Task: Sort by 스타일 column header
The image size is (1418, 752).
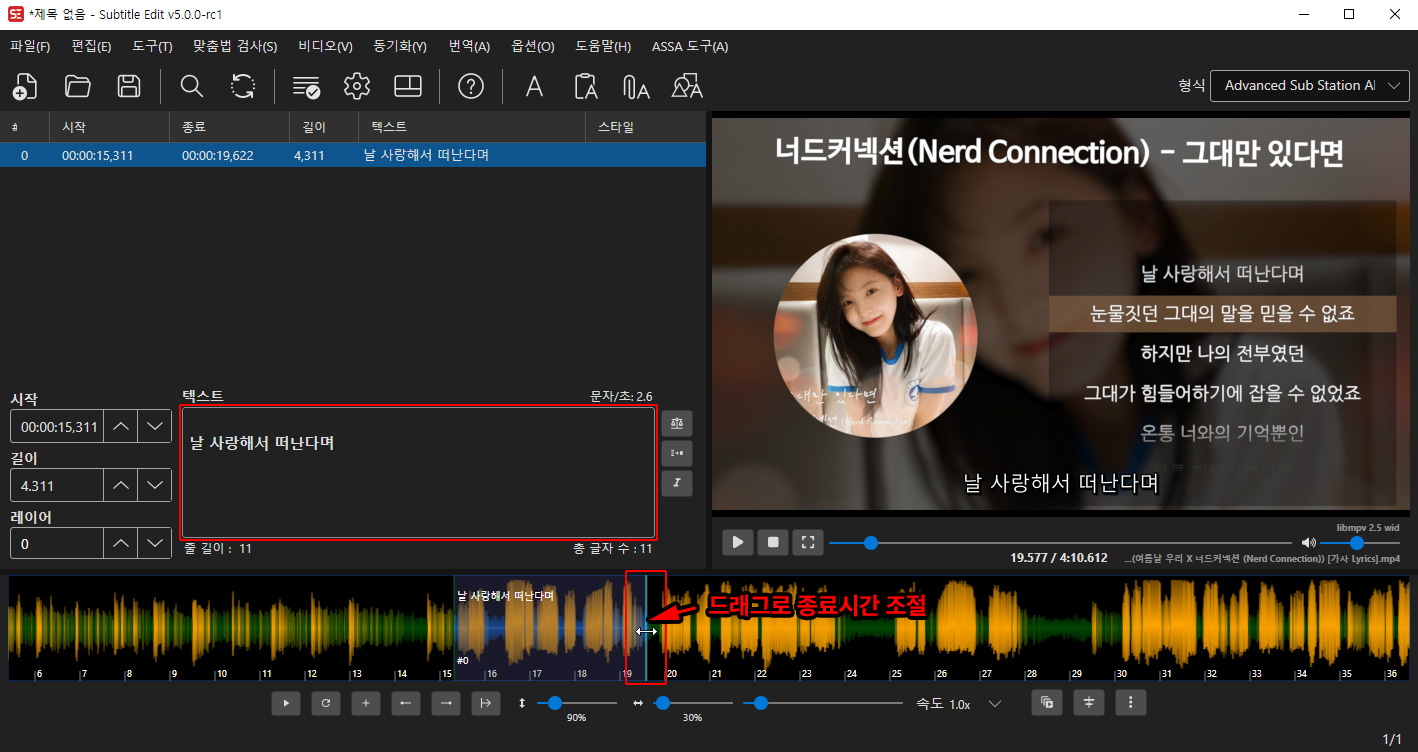Action: 645,127
